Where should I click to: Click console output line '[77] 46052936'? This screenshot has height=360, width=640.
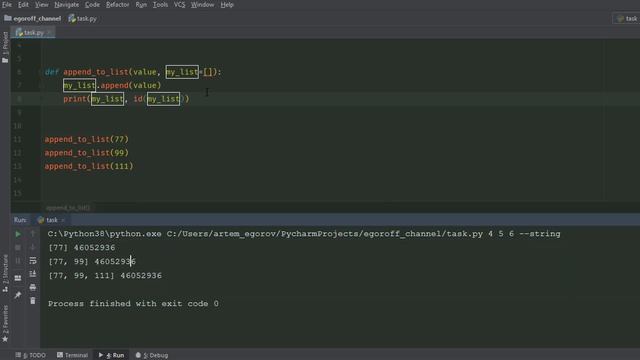pos(82,248)
